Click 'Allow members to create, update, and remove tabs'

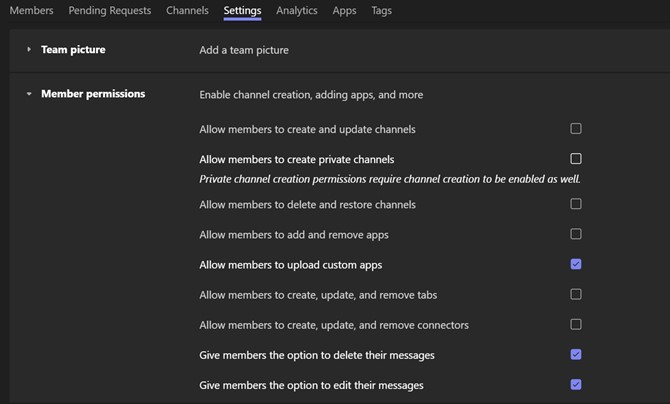(x=318, y=295)
